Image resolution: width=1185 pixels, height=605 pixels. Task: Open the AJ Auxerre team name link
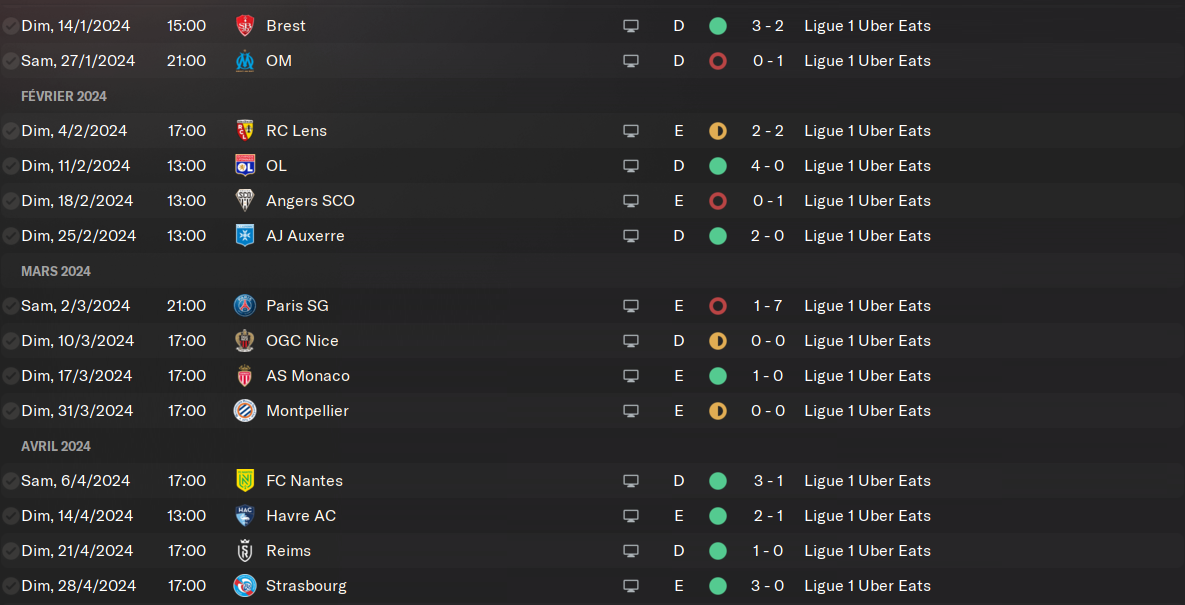click(x=305, y=236)
